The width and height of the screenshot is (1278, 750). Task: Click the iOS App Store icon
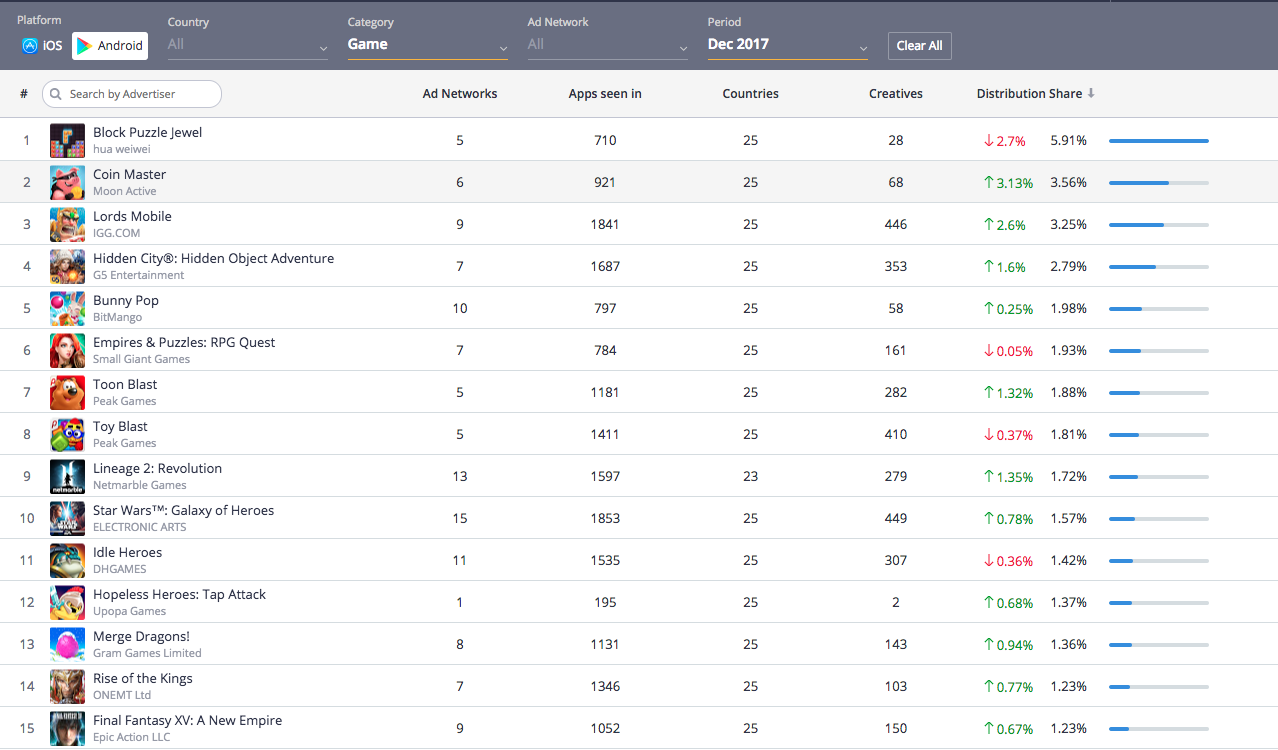(30, 46)
